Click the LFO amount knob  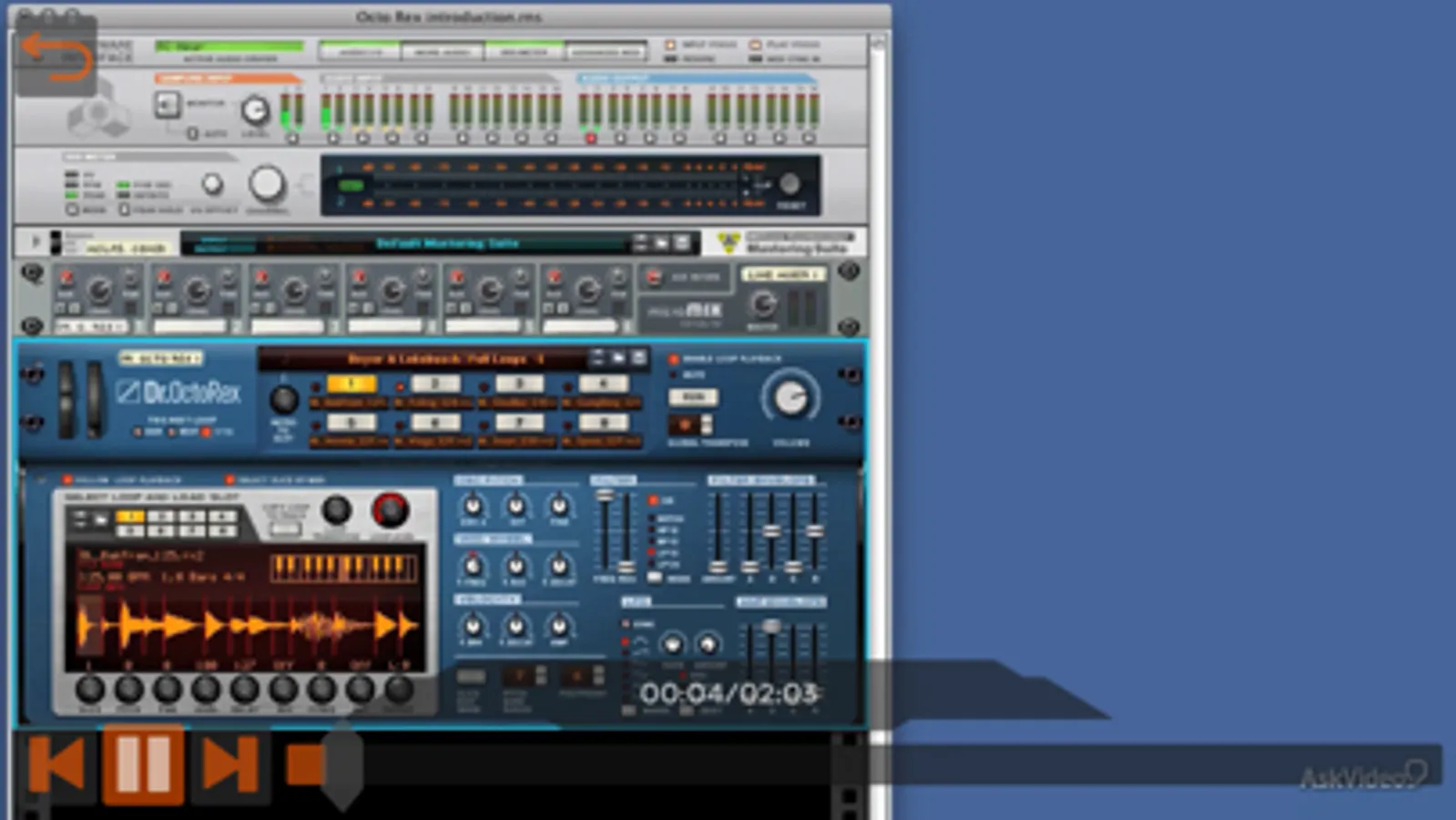708,644
